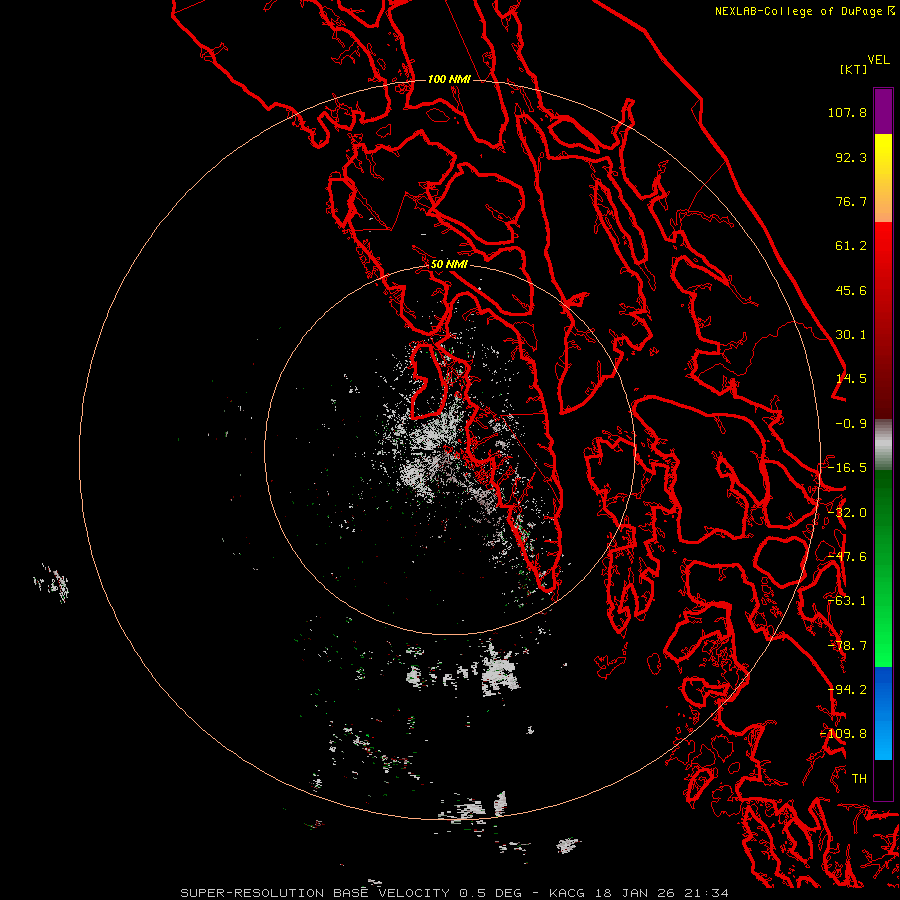Click the 45.6 velocity scale value
The height and width of the screenshot is (900, 900).
pos(851,290)
